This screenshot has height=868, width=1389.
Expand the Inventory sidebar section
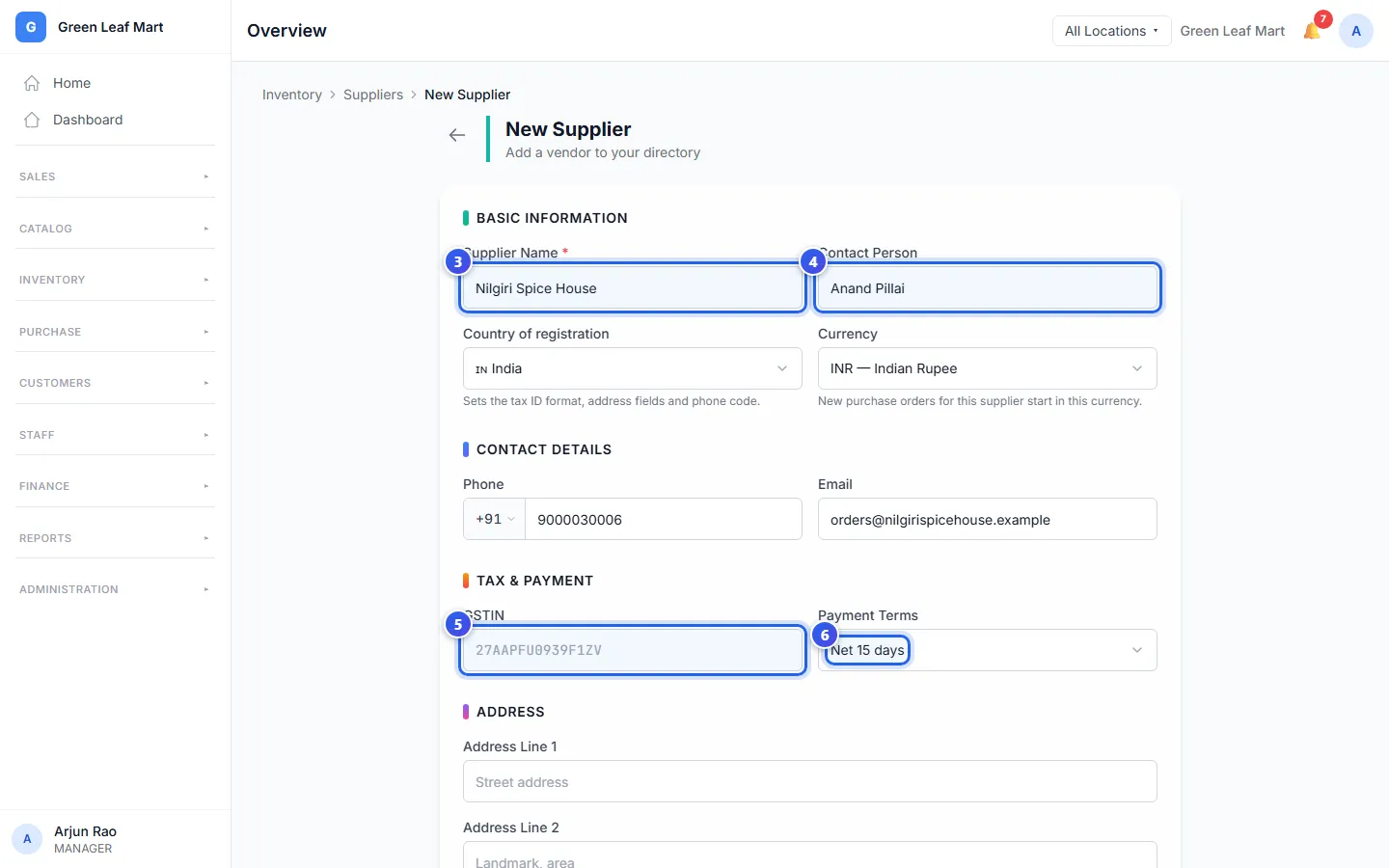click(x=116, y=280)
